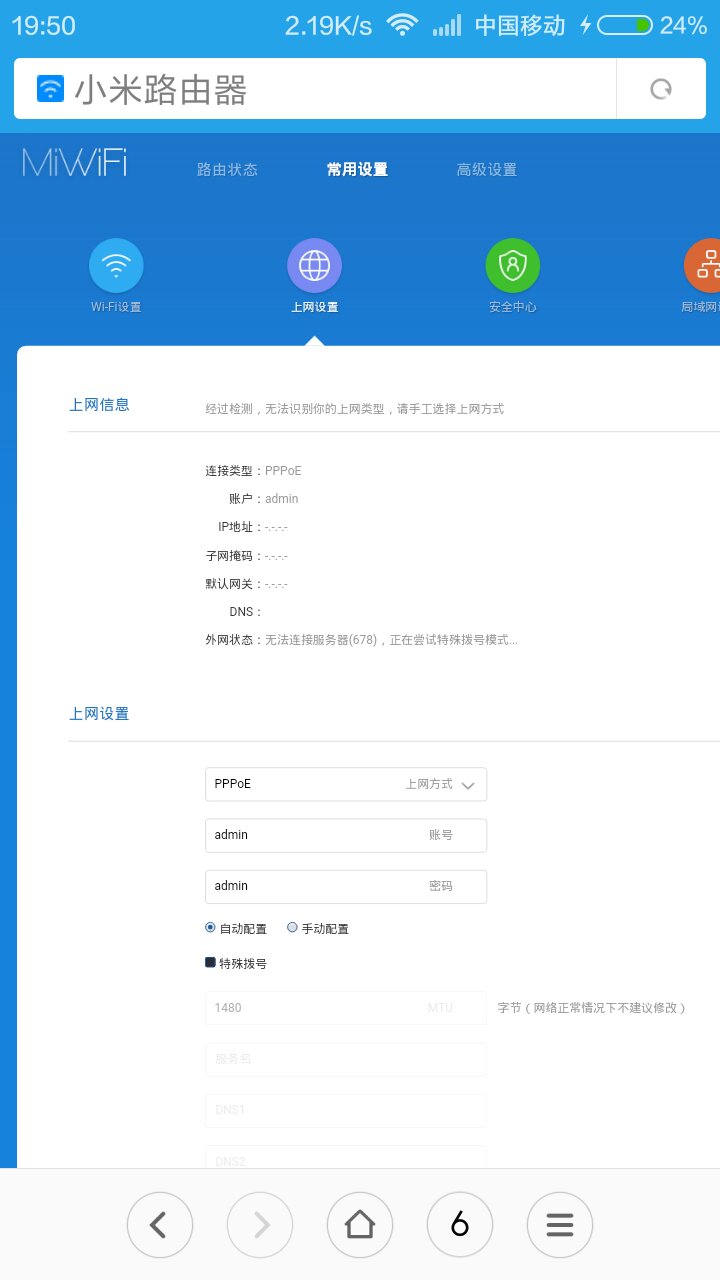Reload the page with refresh icon
The height and width of the screenshot is (1280, 720).
point(661,89)
